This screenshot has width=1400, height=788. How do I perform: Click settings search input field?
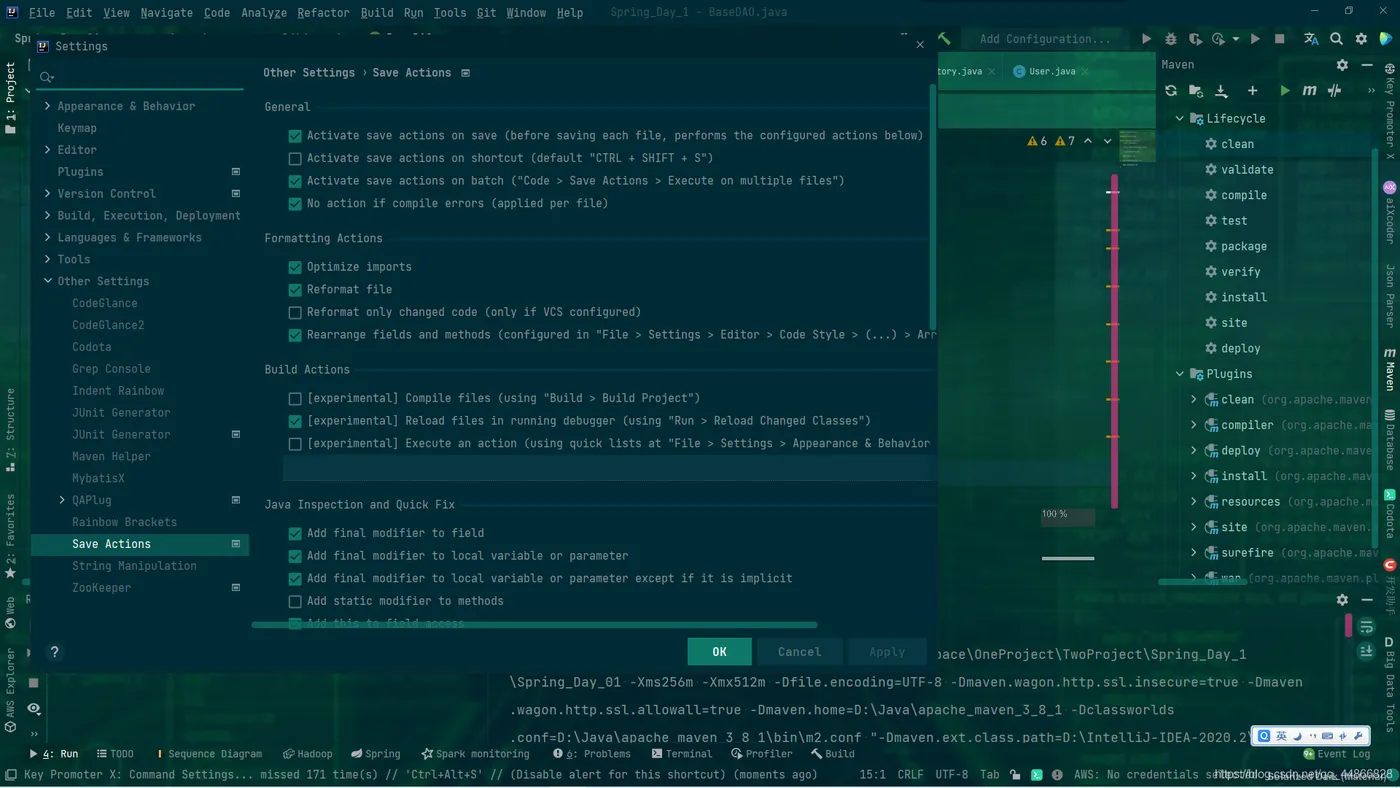click(140, 77)
